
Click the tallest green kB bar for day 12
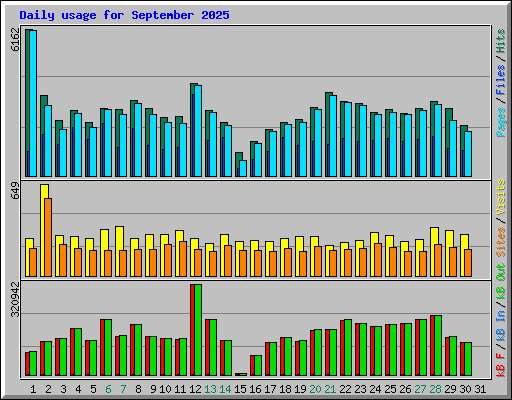coord(198,330)
